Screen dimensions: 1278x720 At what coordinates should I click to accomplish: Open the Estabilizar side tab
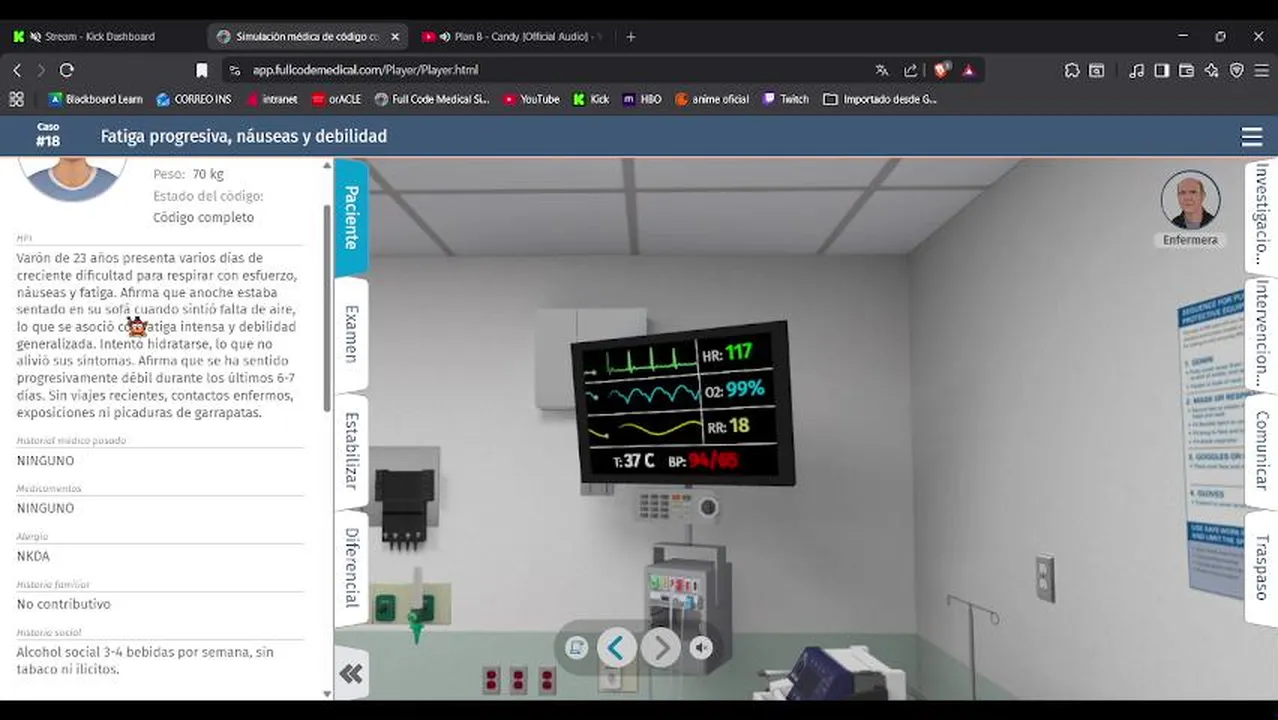coord(351,450)
